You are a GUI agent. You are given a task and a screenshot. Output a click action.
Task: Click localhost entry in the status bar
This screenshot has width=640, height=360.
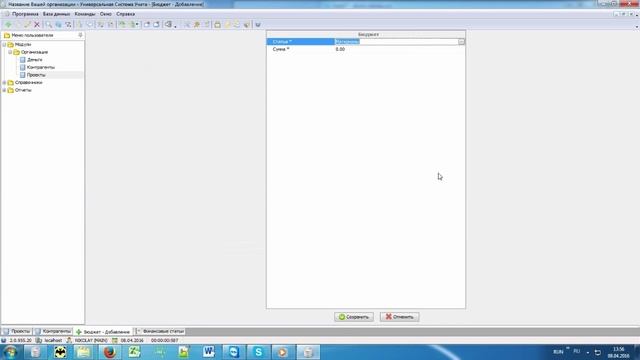pyautogui.click(x=53, y=340)
